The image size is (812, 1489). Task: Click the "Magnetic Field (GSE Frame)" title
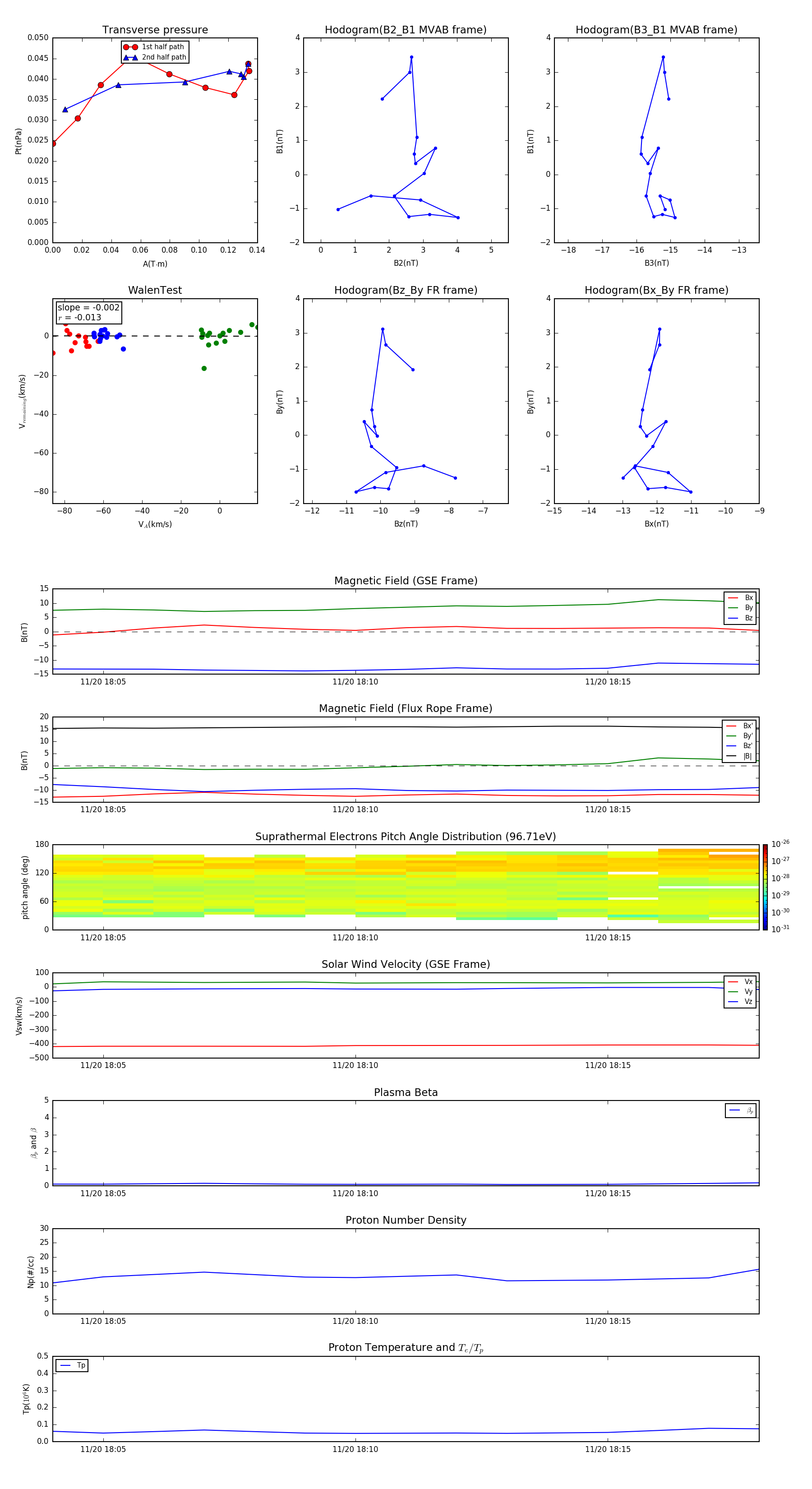coord(406,581)
